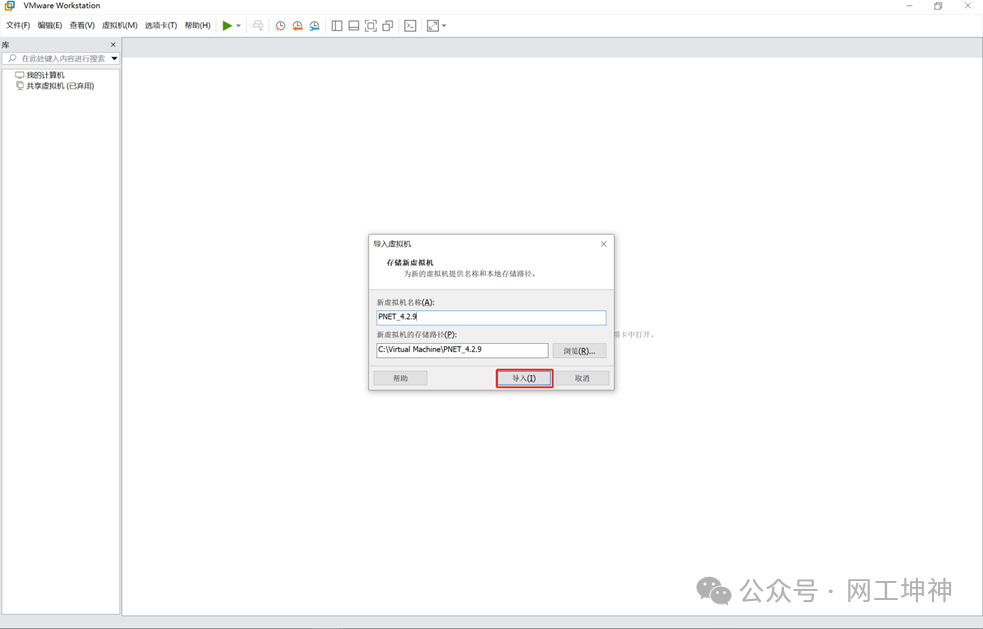Viewport: 983px width, 629px height.
Task: Open the 选项卡(T) menu
Action: 161,26
